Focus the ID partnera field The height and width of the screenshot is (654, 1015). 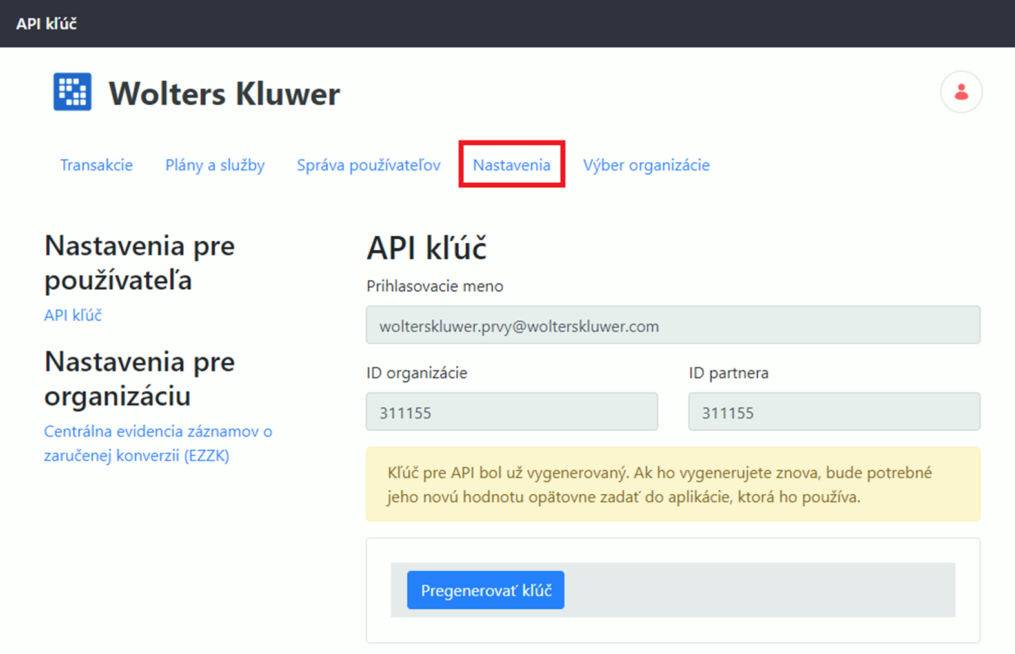[833, 412]
